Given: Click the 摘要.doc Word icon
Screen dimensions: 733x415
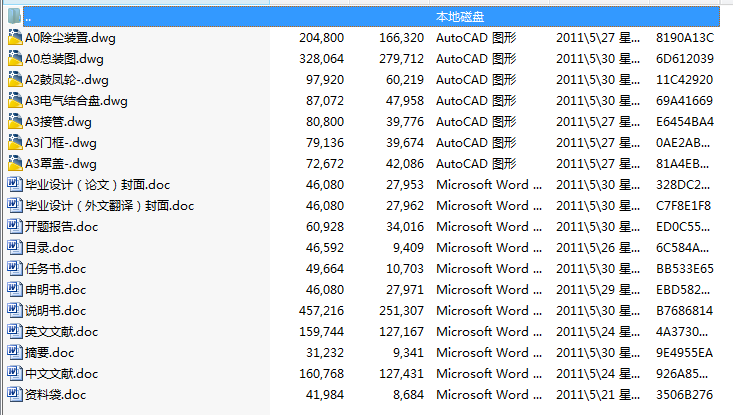Looking at the screenshot, I should pos(14,353).
